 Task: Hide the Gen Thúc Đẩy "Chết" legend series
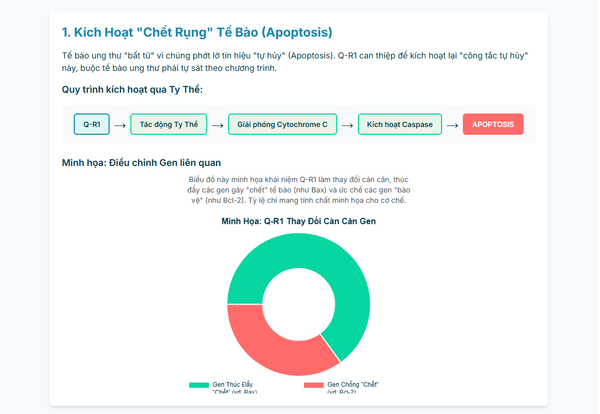tap(235, 385)
